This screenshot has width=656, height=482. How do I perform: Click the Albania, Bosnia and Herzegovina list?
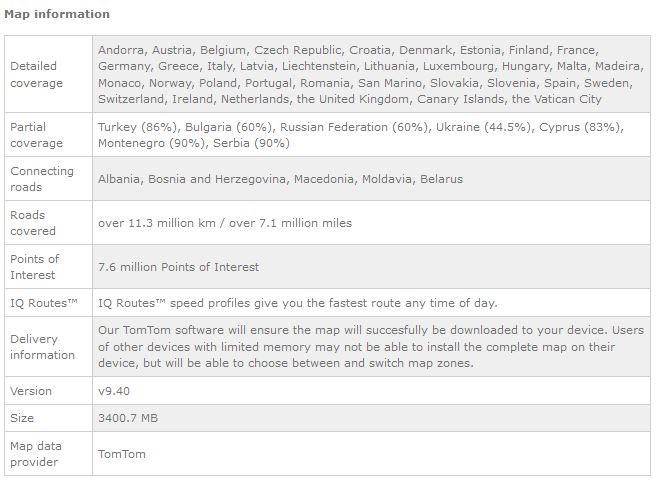[280, 179]
